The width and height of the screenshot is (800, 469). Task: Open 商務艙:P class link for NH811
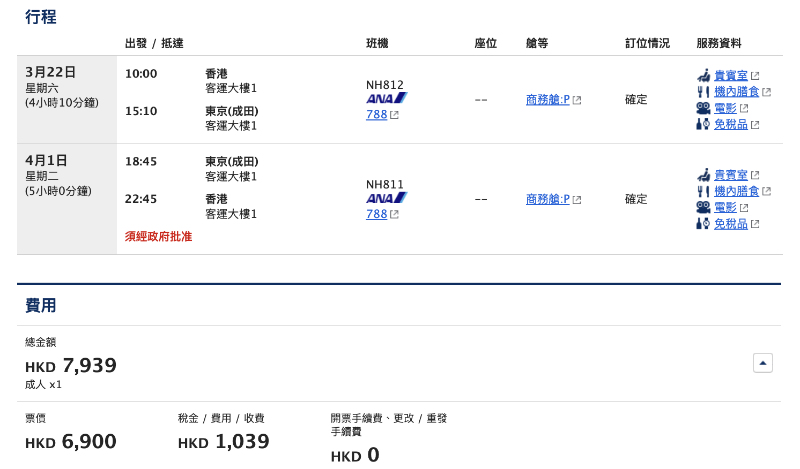547,199
